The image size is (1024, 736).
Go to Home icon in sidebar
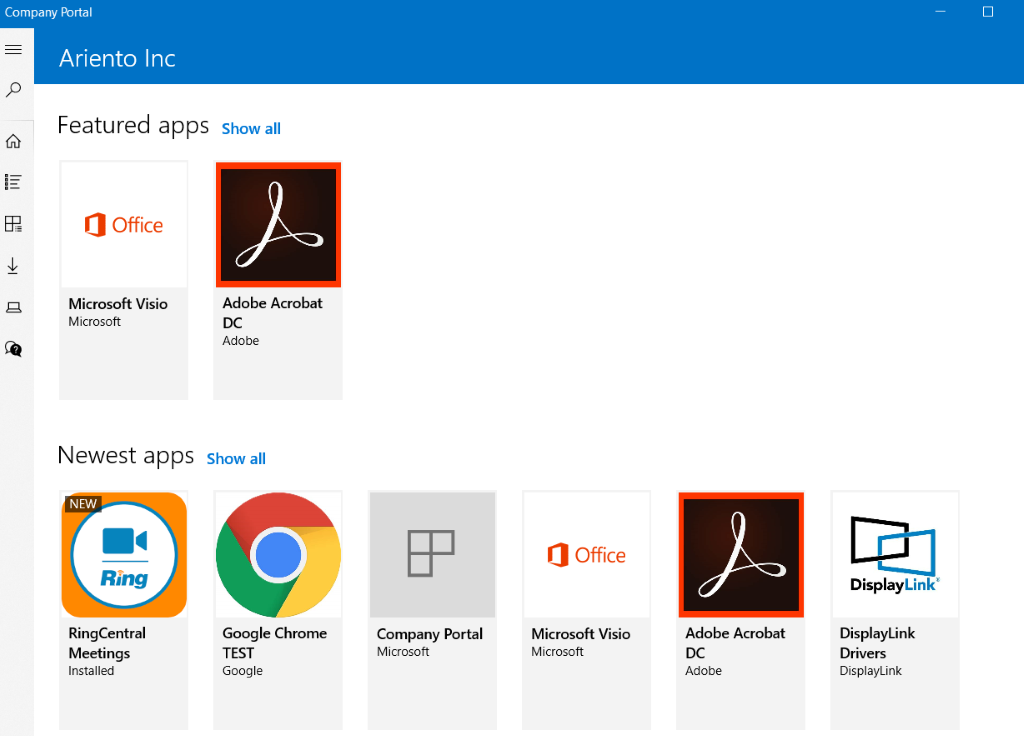(x=14, y=141)
